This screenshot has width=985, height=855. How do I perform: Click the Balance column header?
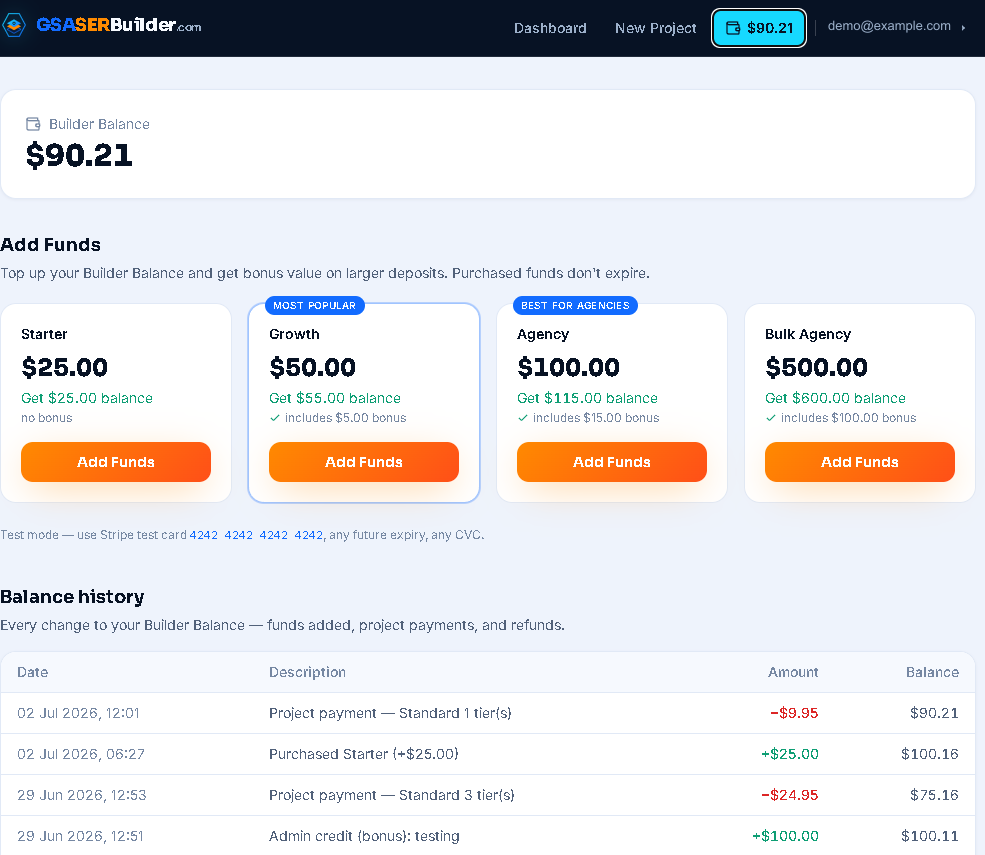tap(932, 672)
